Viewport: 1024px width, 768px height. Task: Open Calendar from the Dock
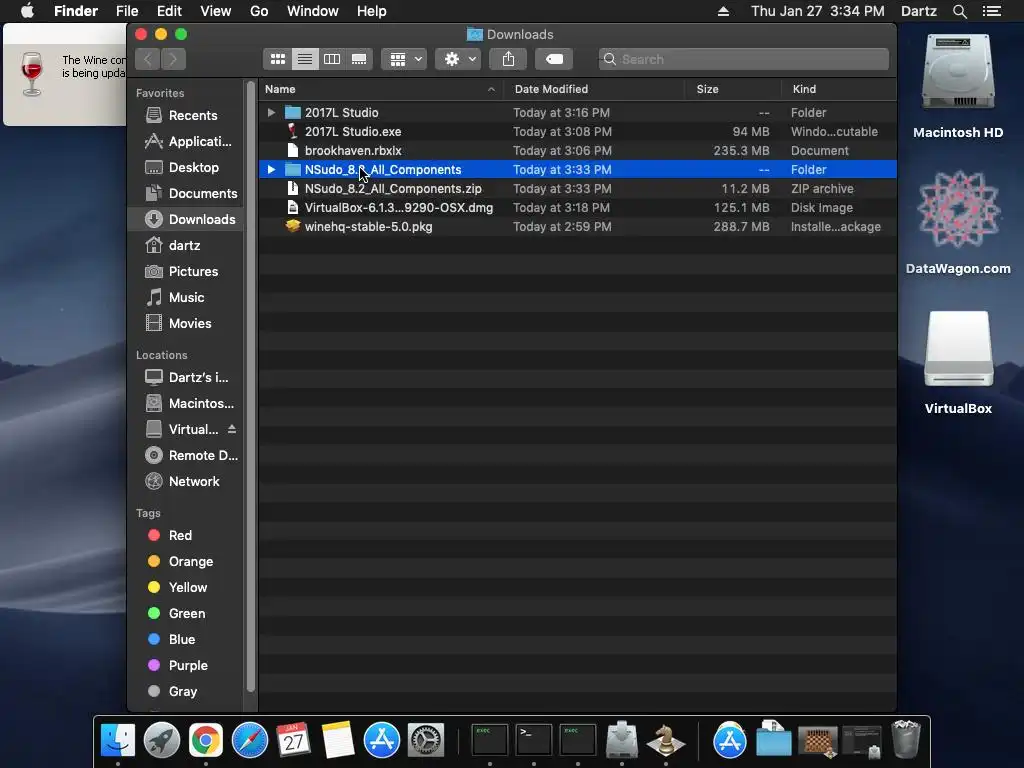tap(293, 740)
